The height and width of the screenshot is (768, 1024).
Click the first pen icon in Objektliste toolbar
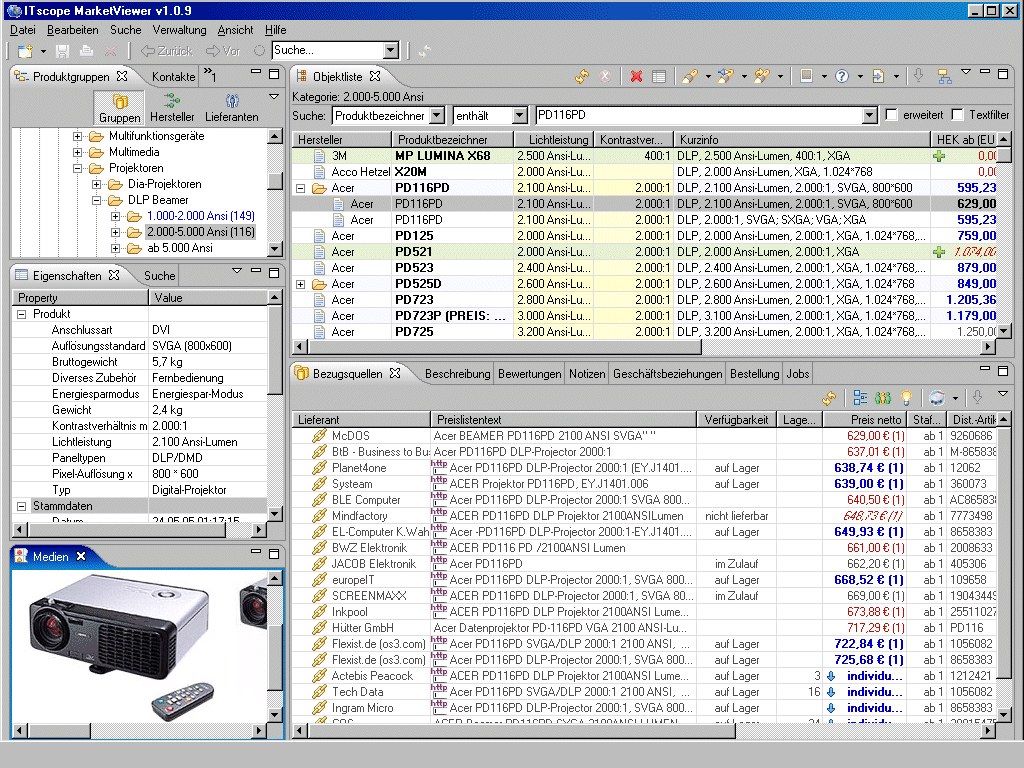click(690, 76)
